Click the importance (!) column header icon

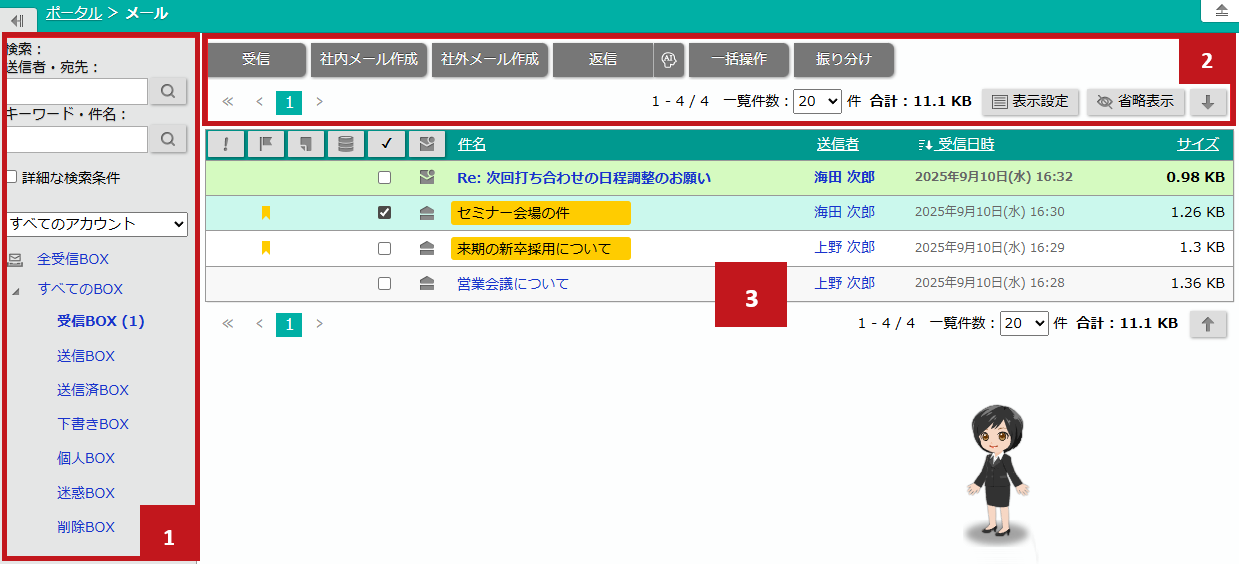coord(225,144)
